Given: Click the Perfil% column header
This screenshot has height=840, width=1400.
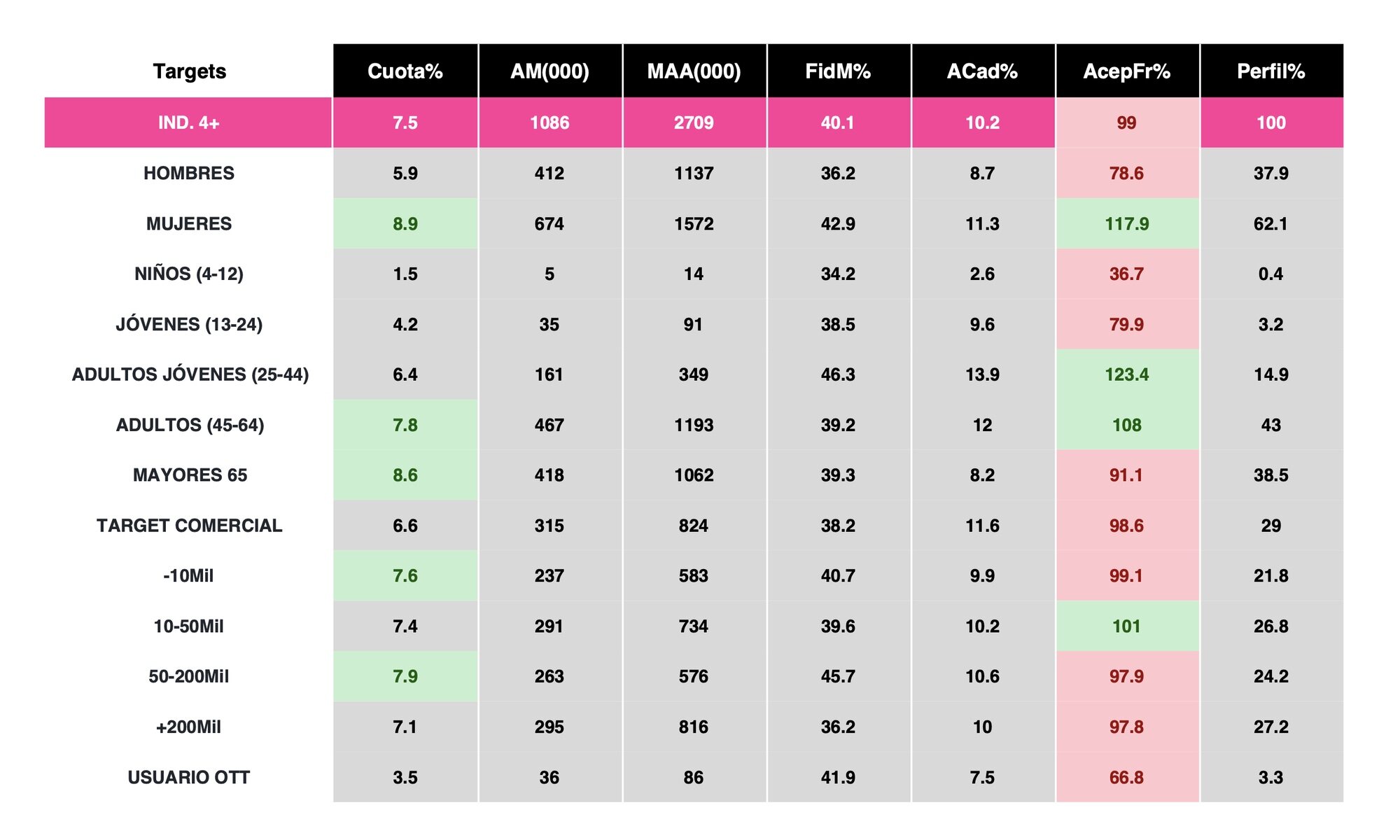Looking at the screenshot, I should pyautogui.click(x=1270, y=71).
